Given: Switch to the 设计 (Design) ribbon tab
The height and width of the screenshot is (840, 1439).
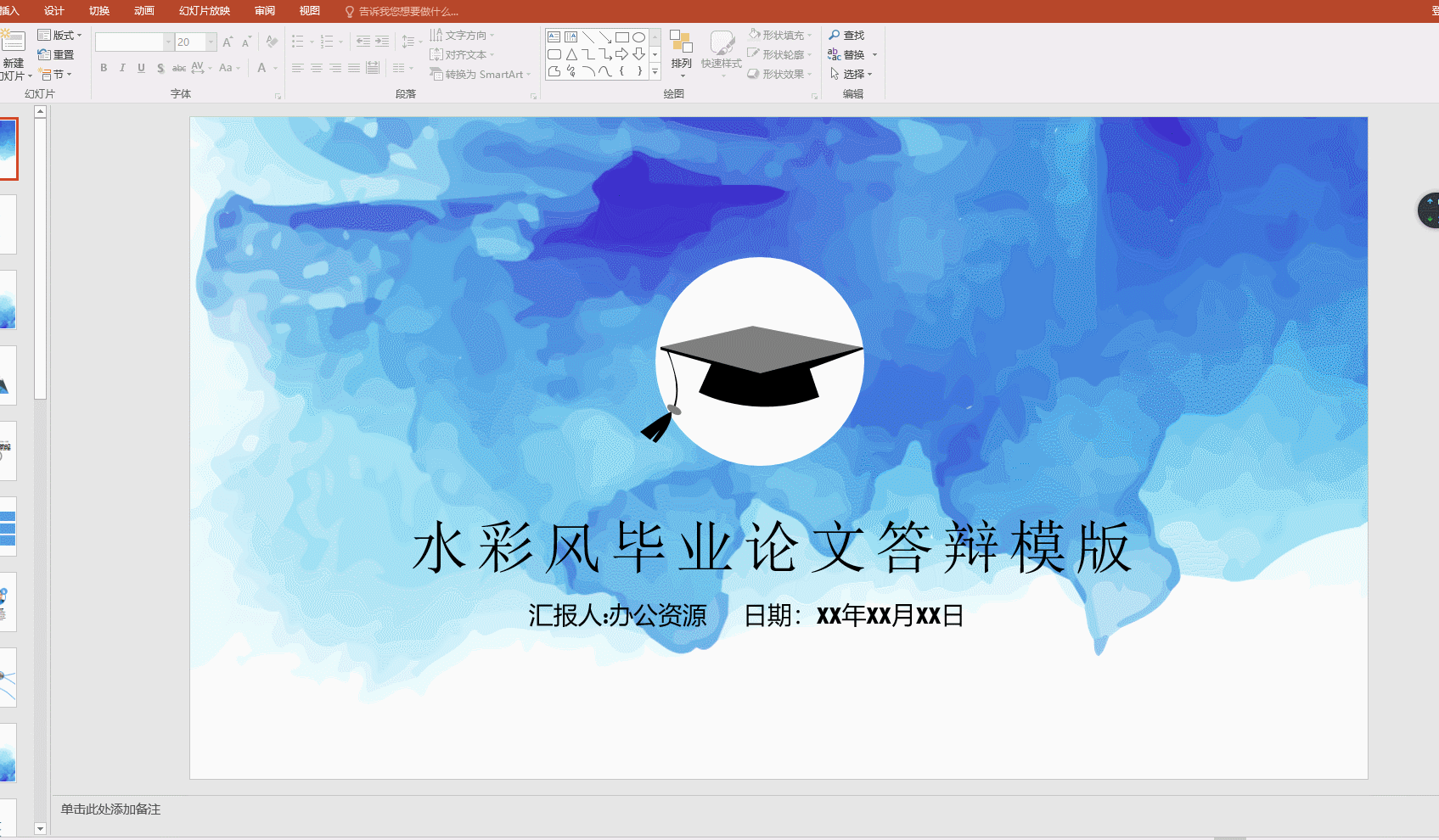Looking at the screenshot, I should tap(53, 11).
